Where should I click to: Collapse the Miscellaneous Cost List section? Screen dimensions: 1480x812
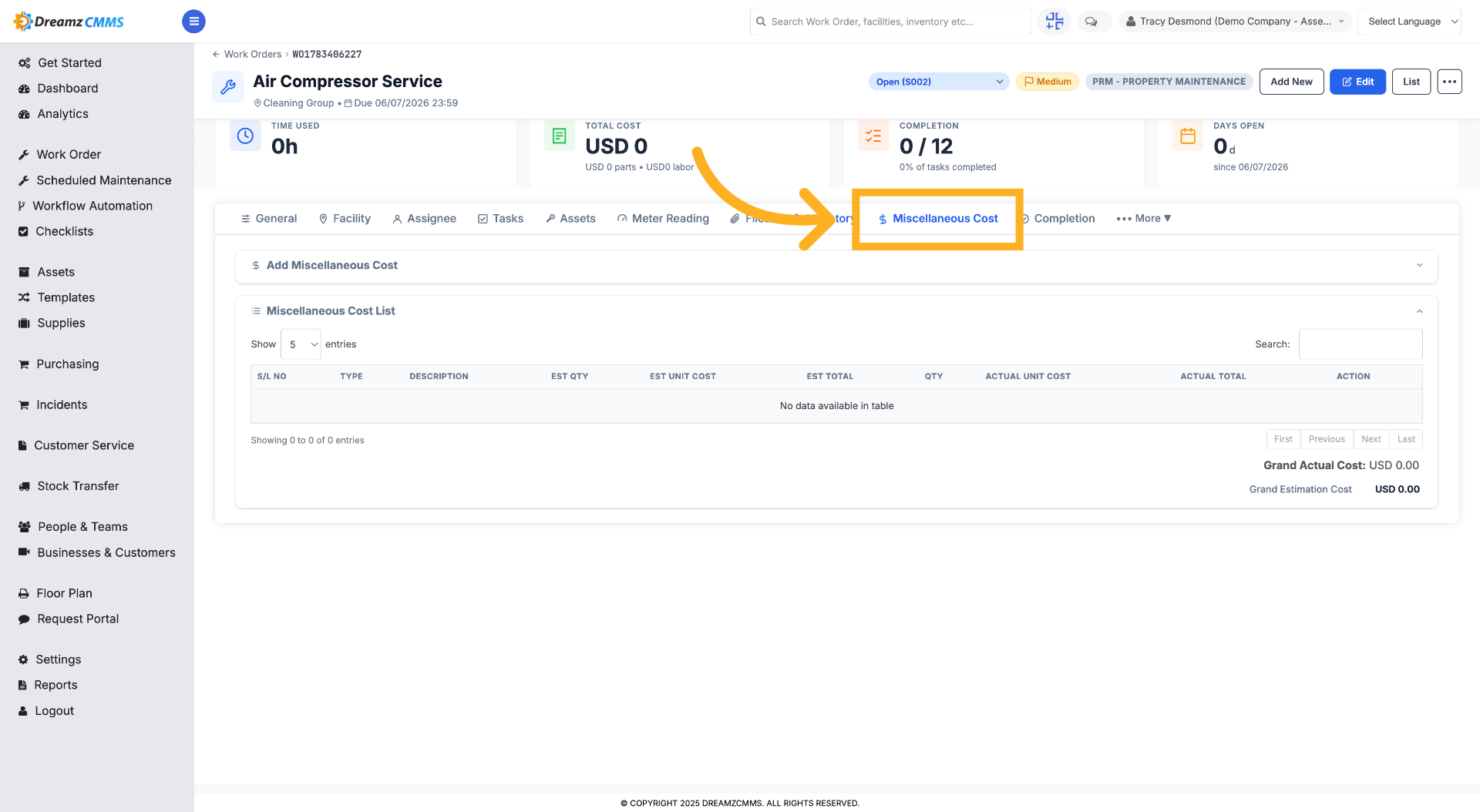(1419, 311)
